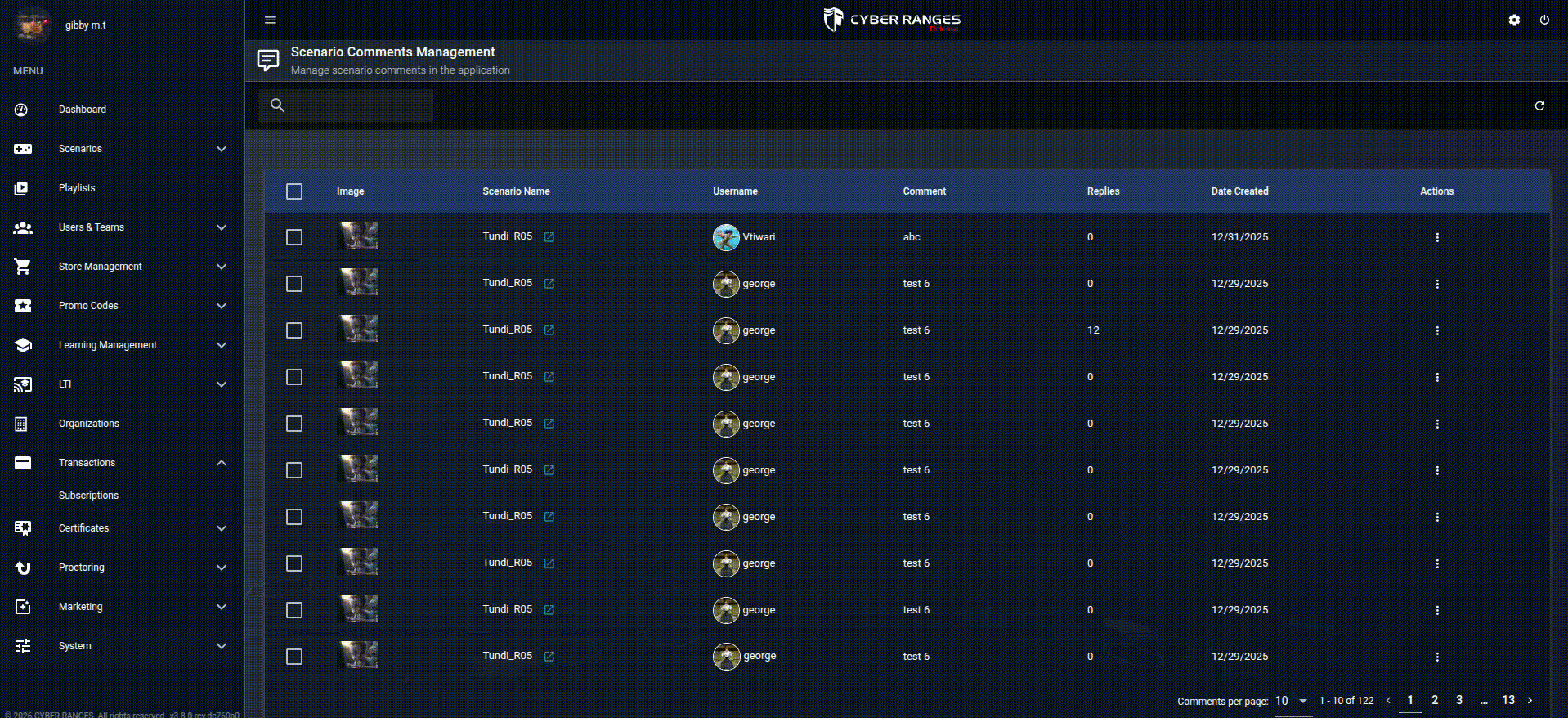
Task: Click the Dashboard sidebar icon
Action: point(22,110)
